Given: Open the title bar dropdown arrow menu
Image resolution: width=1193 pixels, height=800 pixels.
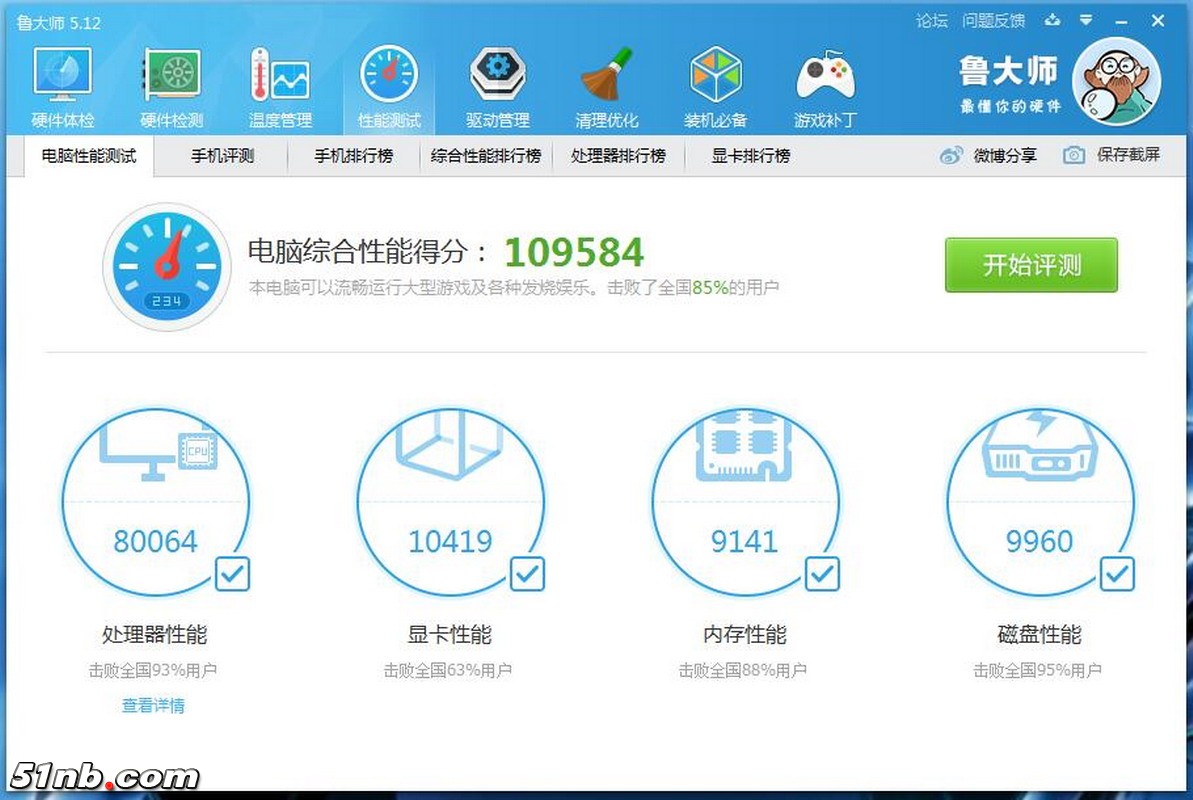Looking at the screenshot, I should tap(1085, 20).
